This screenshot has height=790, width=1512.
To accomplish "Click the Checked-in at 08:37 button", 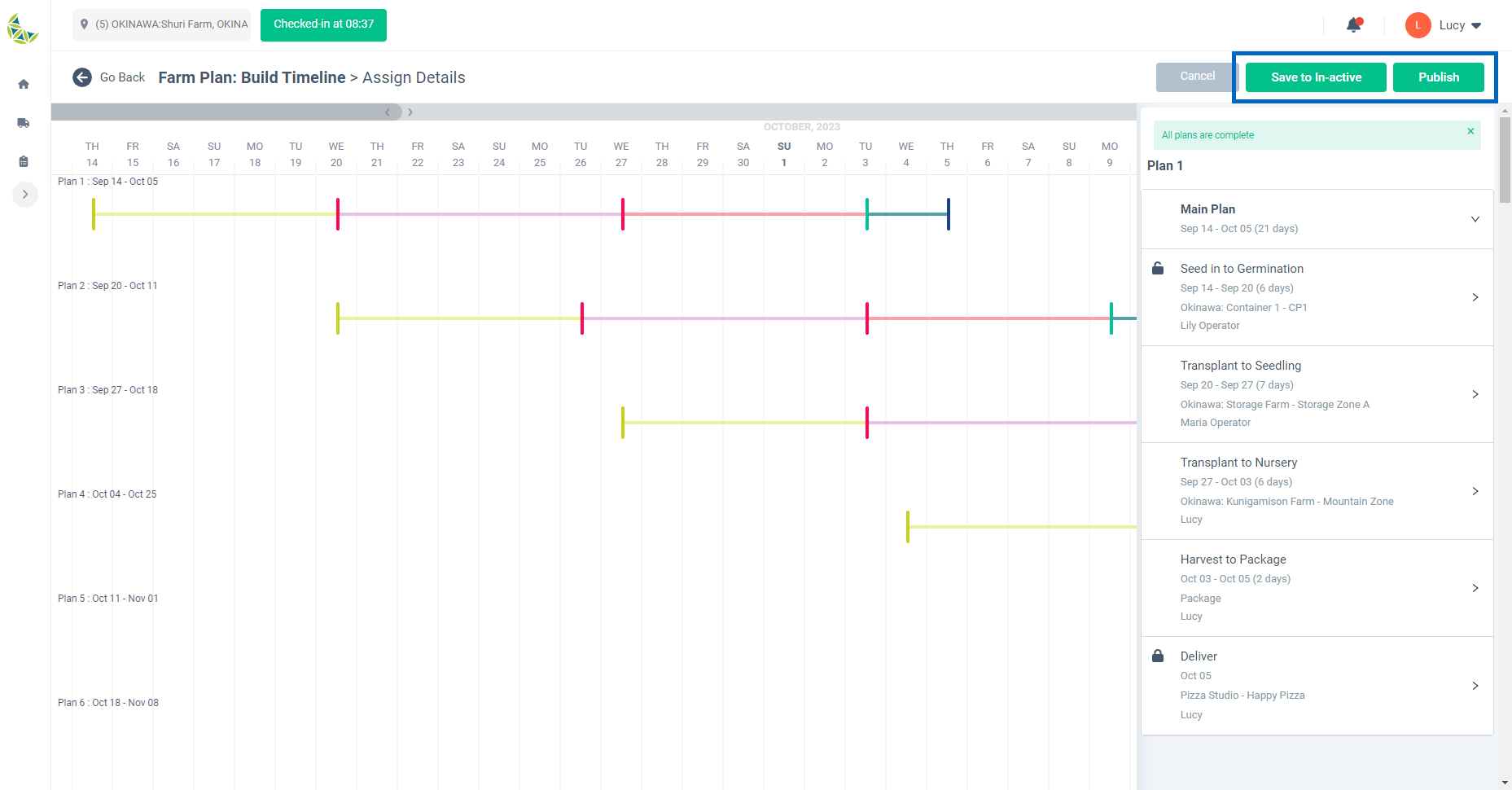I will pos(323,24).
